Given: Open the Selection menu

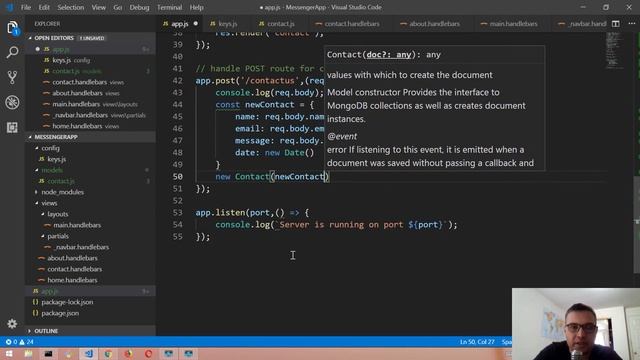Looking at the screenshot, I should click(x=71, y=7).
